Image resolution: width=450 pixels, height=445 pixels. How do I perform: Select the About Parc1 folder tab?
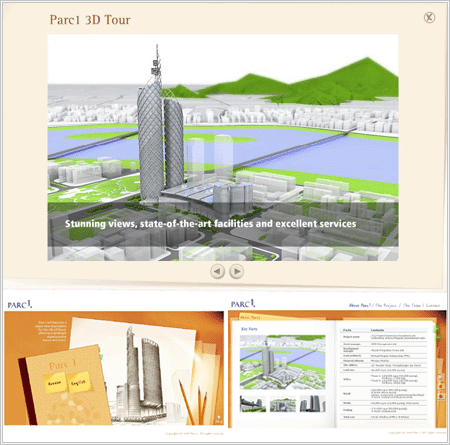[x=250, y=317]
